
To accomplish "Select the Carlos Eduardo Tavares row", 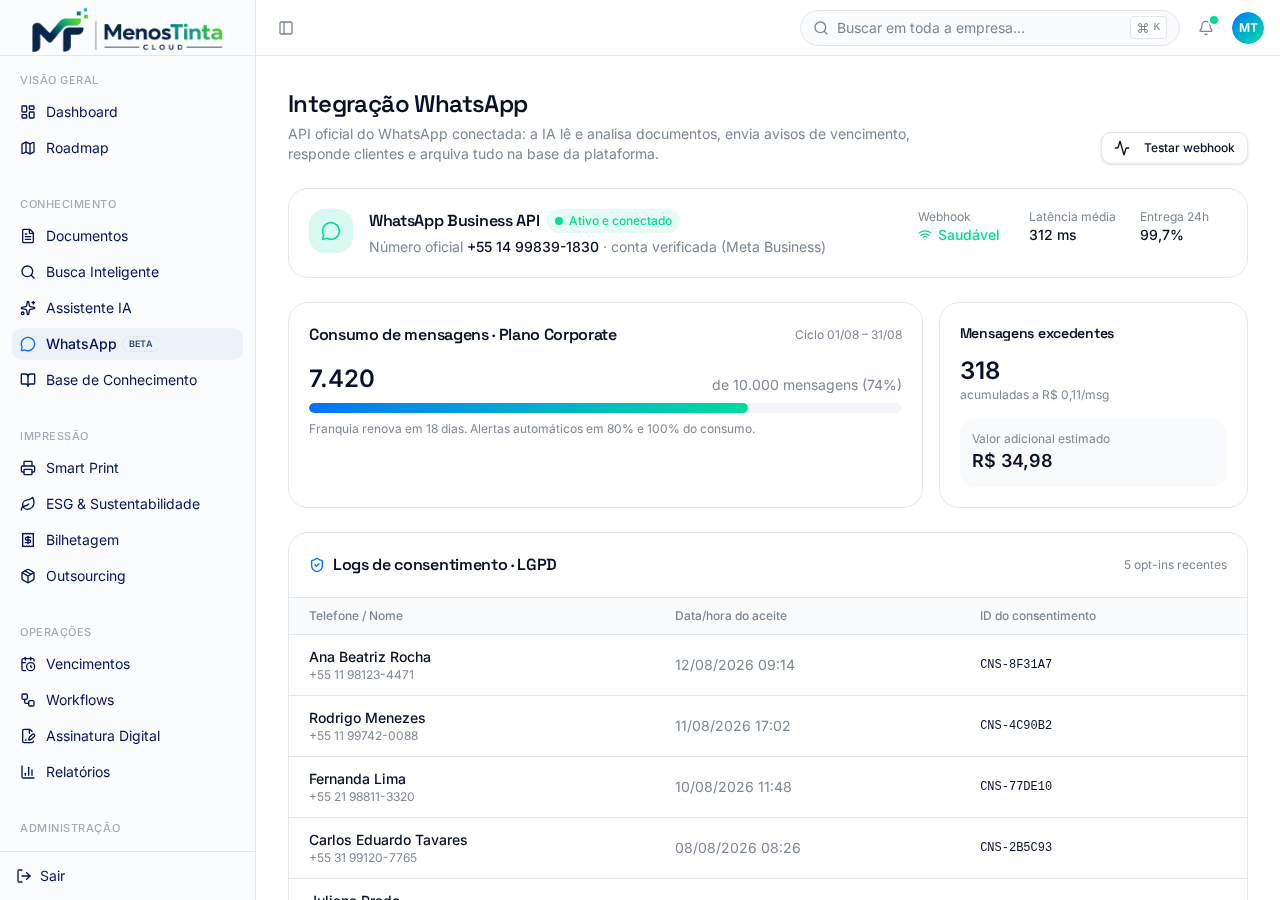I will 768,848.
